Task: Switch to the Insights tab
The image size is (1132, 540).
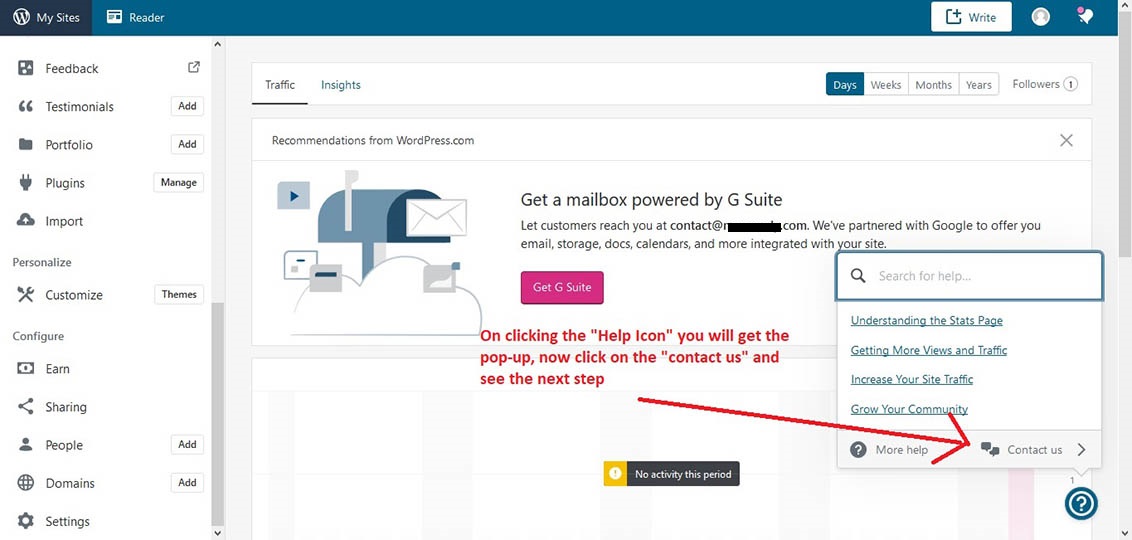Action: pyautogui.click(x=341, y=84)
